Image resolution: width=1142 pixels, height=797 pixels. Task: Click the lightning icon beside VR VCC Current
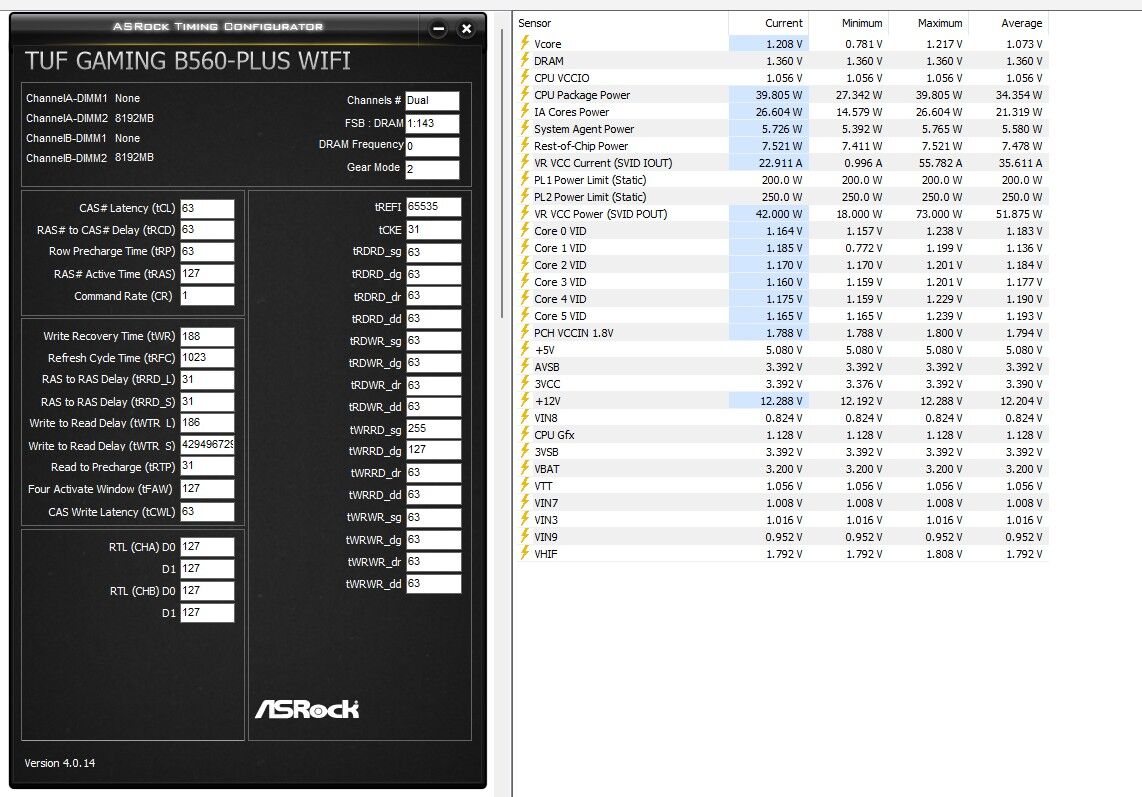(x=524, y=162)
